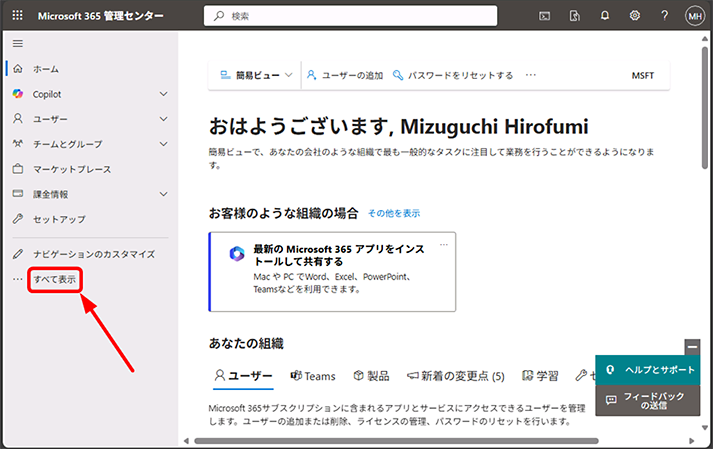Click the search magnifier icon
The height and width of the screenshot is (449, 713).
click(219, 16)
